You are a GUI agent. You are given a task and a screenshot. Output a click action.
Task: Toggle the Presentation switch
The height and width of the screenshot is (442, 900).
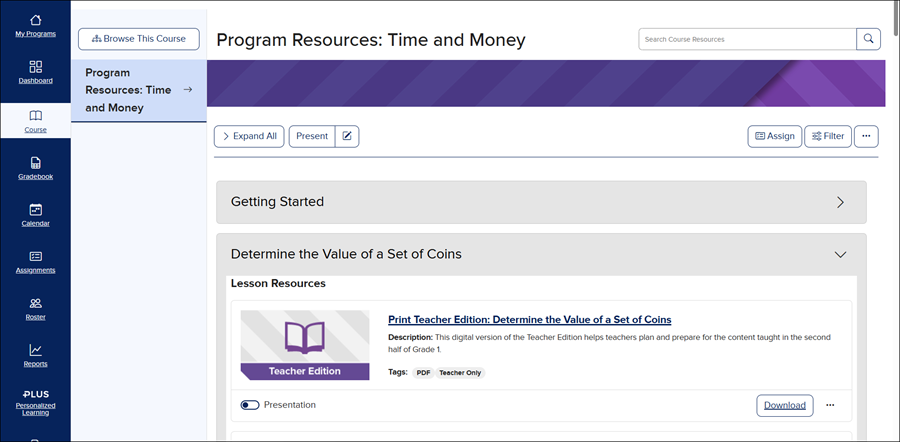pos(250,405)
